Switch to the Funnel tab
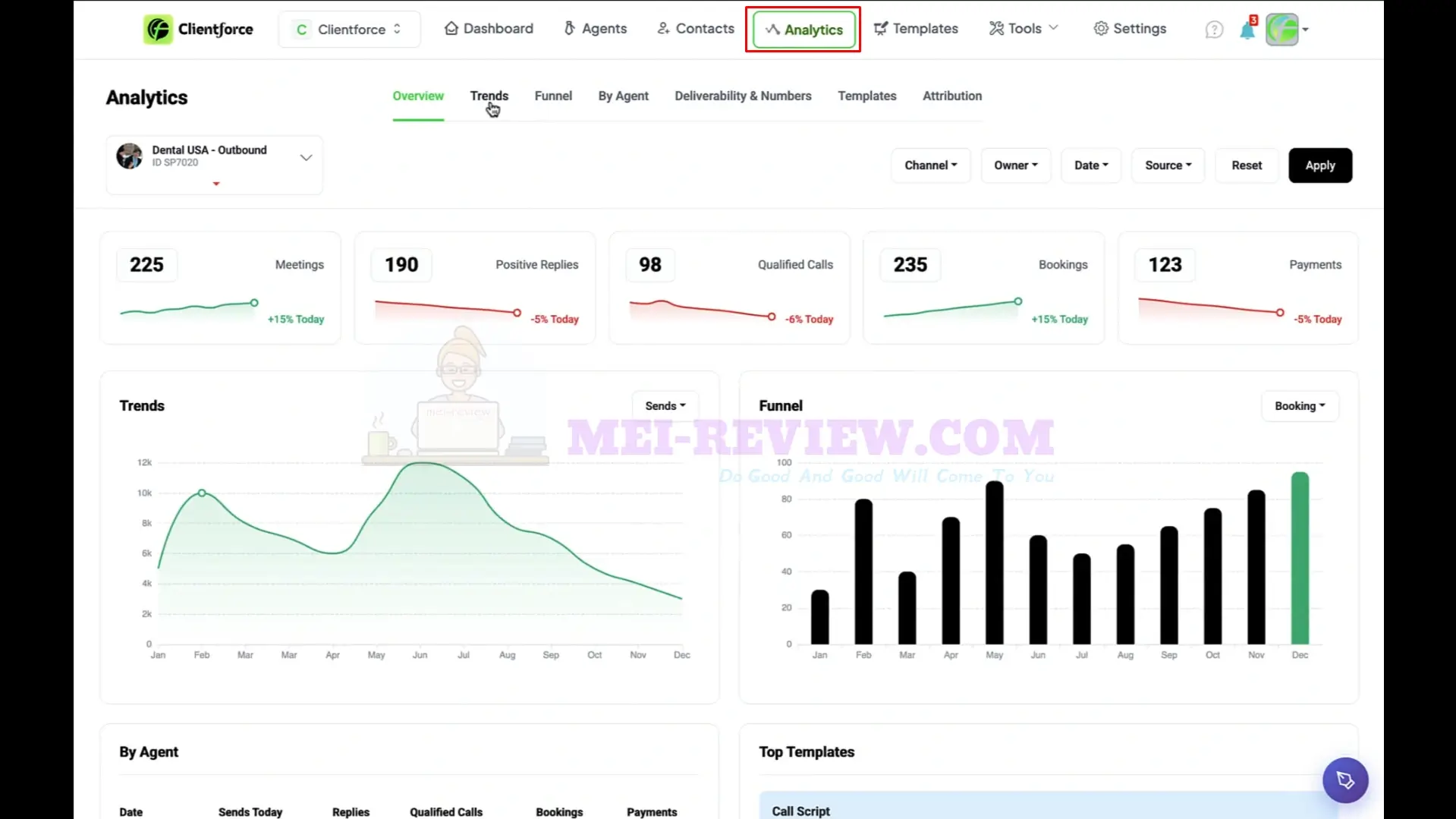Screen dimensions: 1456x819 tap(553, 96)
